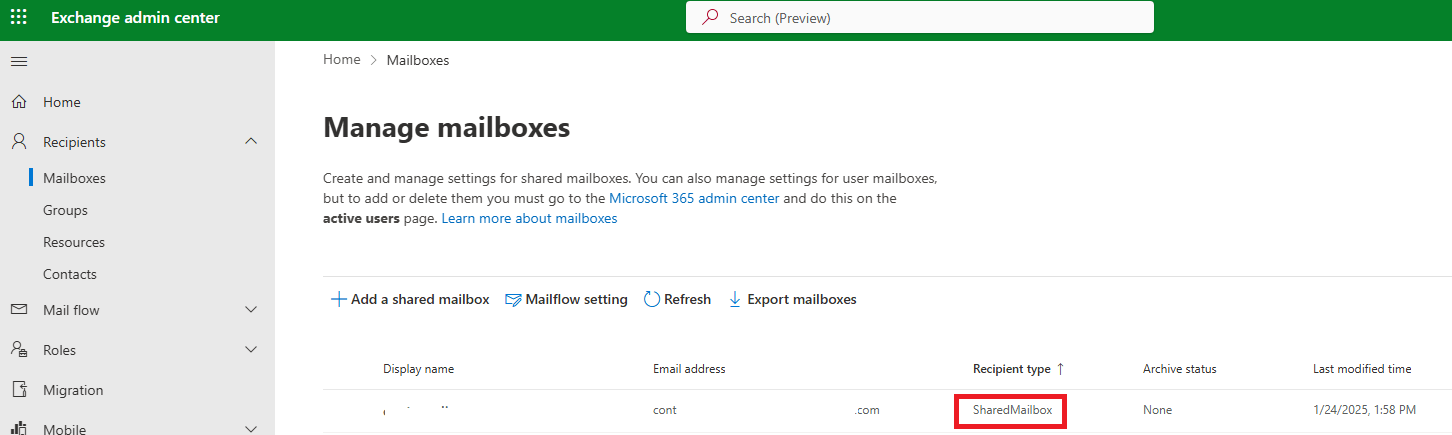
Task: Click Mailboxes in the breadcrumb
Action: click(418, 60)
